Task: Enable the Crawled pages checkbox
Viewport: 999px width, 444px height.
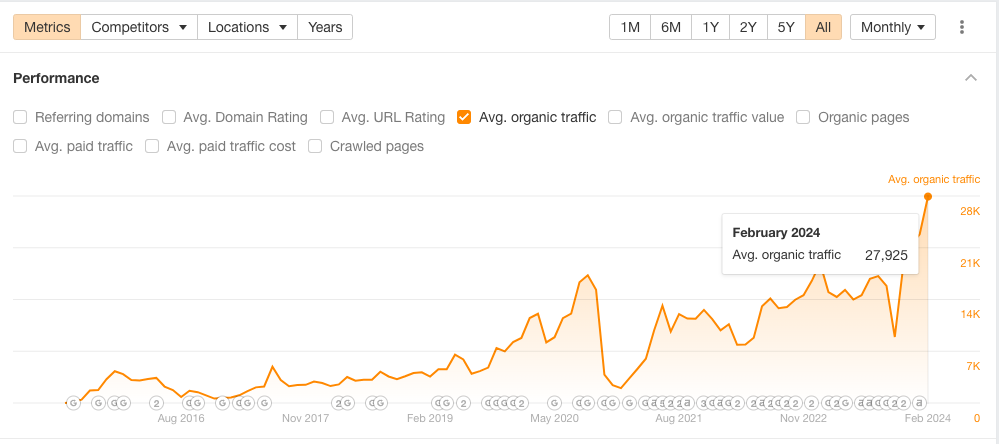Action: [x=315, y=146]
